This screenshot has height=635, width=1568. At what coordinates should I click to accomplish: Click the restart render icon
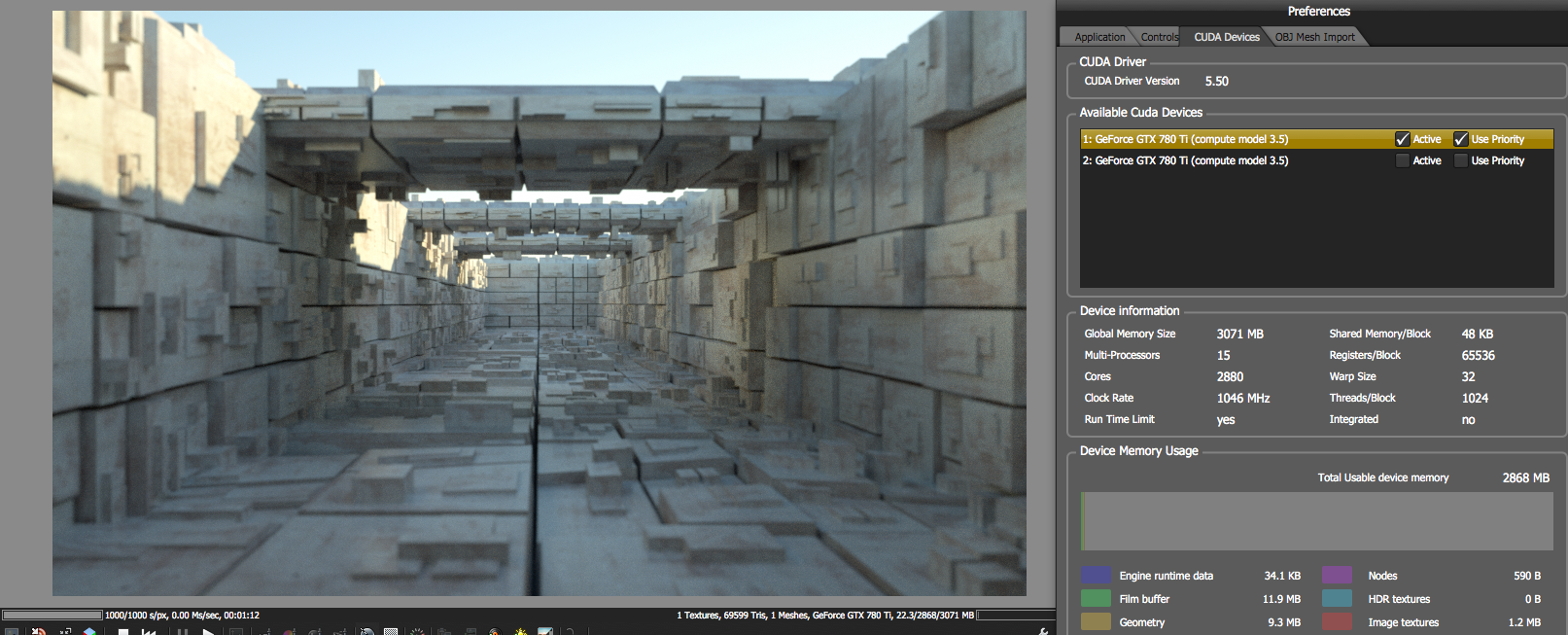[149, 632]
